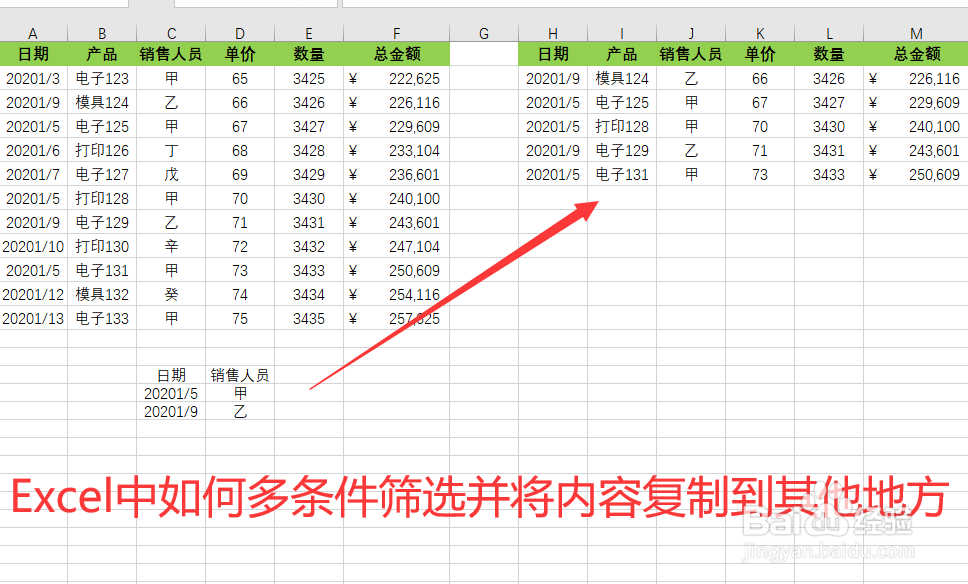Select the cell showing 打印130
968x584 pixels.
pyautogui.click(x=101, y=246)
